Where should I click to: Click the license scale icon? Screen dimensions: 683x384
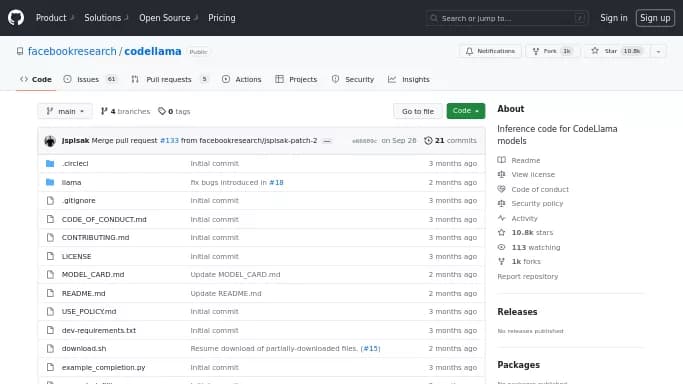click(x=501, y=175)
